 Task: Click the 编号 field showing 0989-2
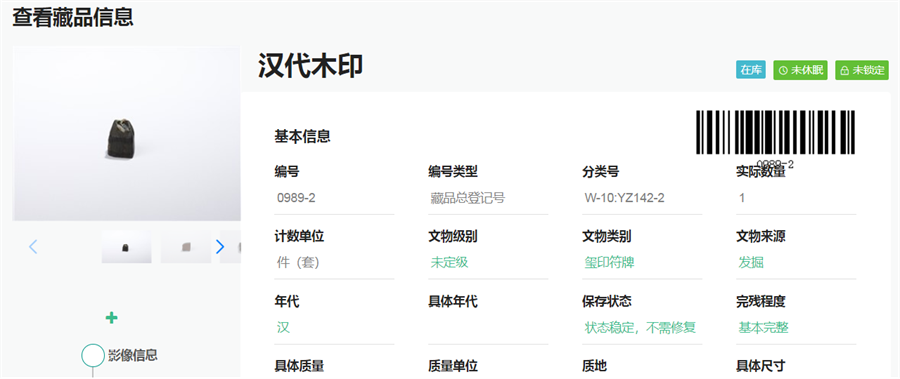(335, 199)
